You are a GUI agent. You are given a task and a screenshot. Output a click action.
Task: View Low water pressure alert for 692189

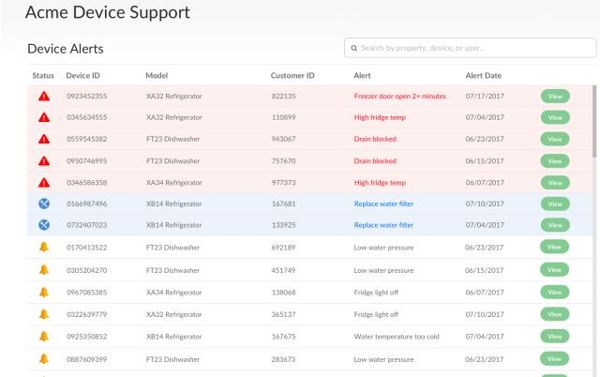pos(554,247)
